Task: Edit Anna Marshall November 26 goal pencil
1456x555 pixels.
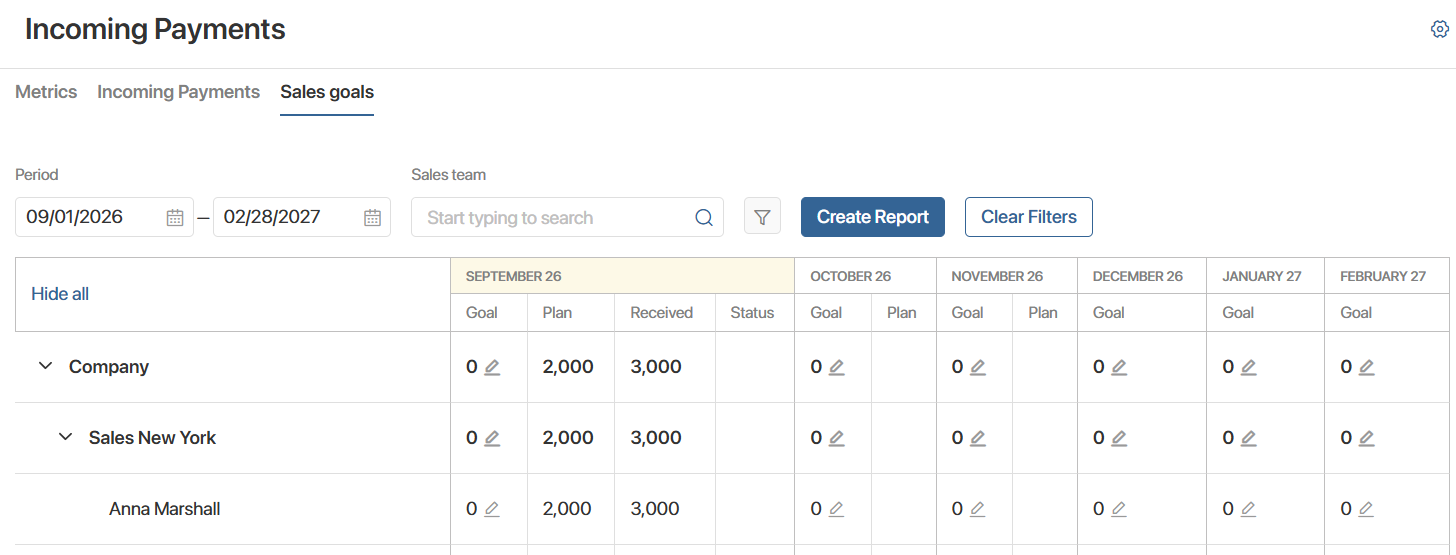Action: coord(978,509)
